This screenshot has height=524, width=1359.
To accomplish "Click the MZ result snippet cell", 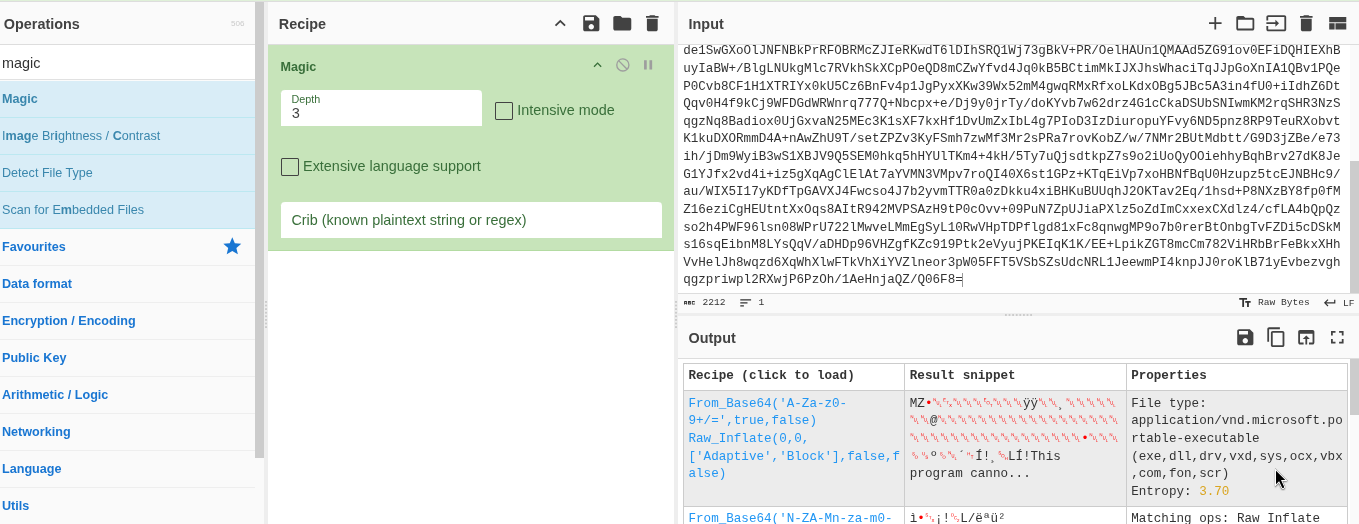I will (1015, 447).
